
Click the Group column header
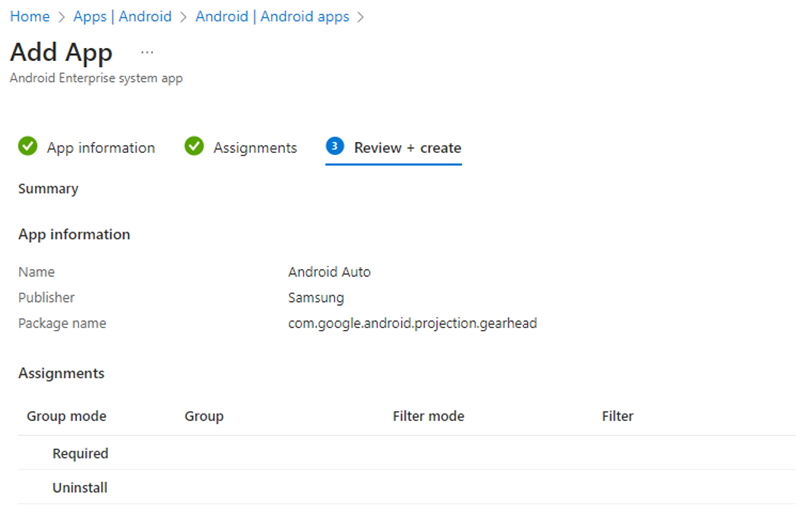point(204,416)
